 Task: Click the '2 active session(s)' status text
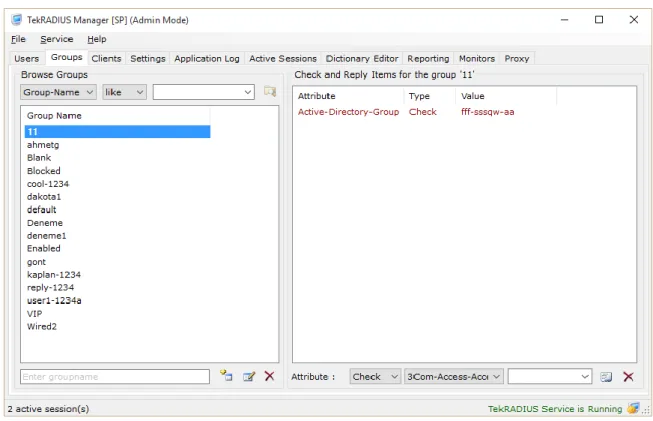[x=48, y=409]
